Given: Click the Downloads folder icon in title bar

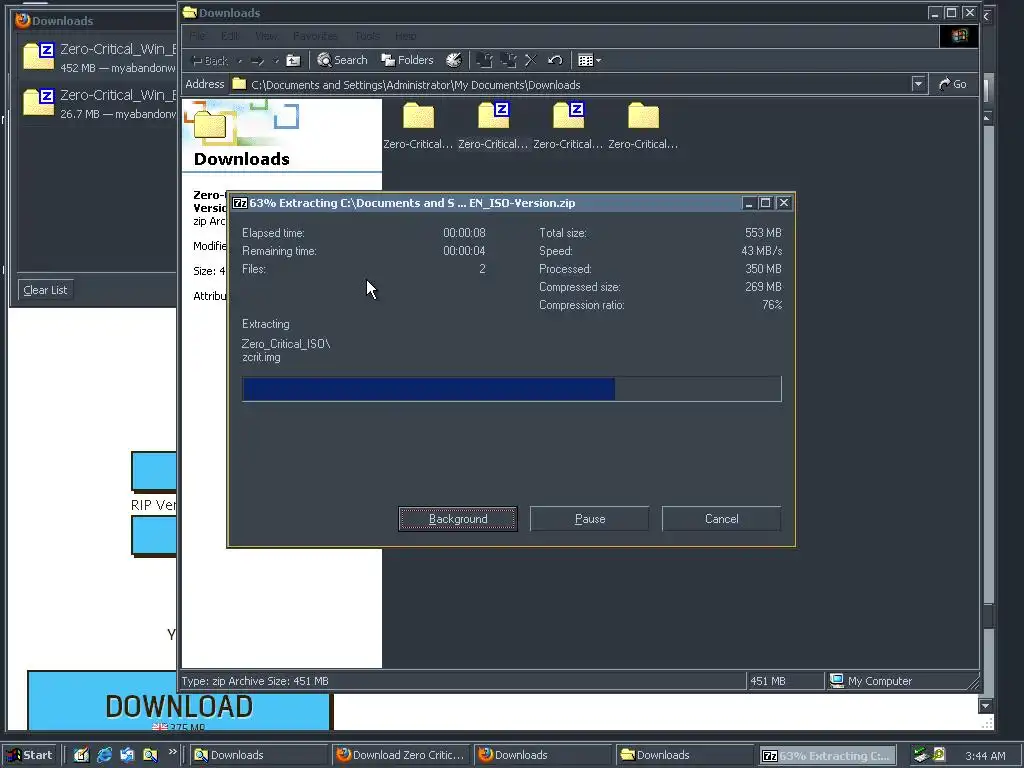Looking at the screenshot, I should tap(190, 12).
